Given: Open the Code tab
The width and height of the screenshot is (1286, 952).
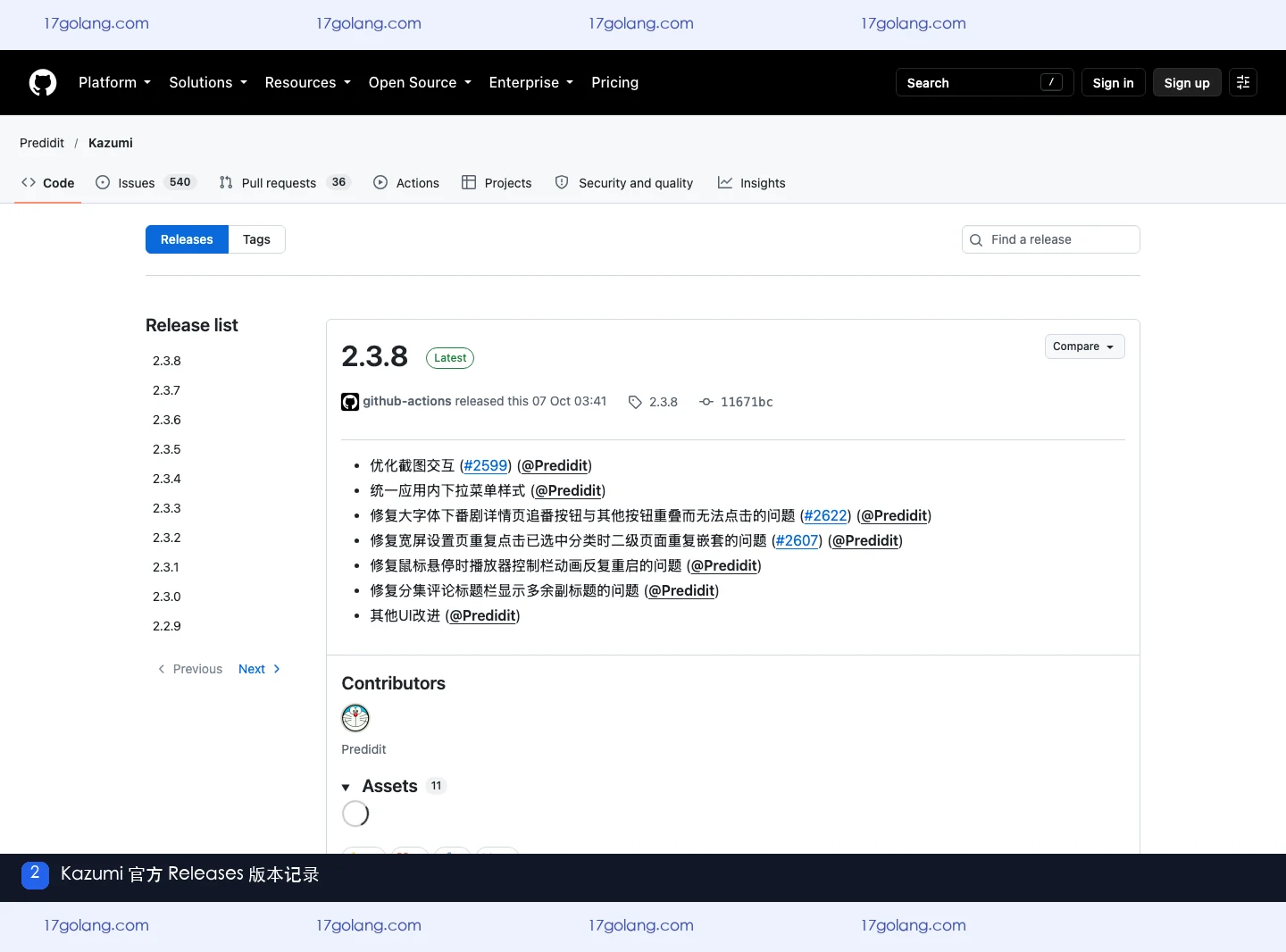Looking at the screenshot, I should [48, 183].
